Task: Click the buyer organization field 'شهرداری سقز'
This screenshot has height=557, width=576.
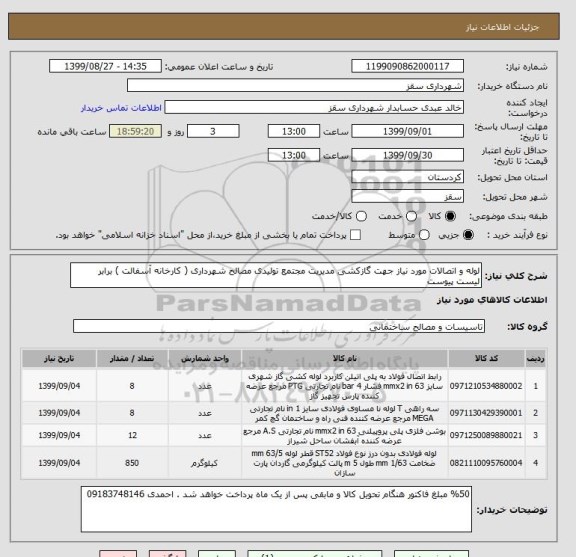Action: (x=295, y=86)
